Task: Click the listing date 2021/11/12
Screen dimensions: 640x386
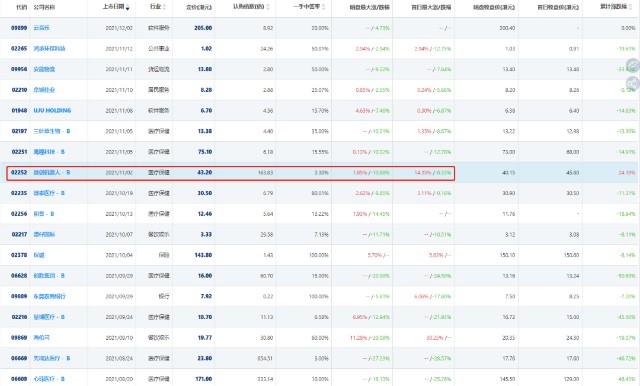Action: [119, 49]
